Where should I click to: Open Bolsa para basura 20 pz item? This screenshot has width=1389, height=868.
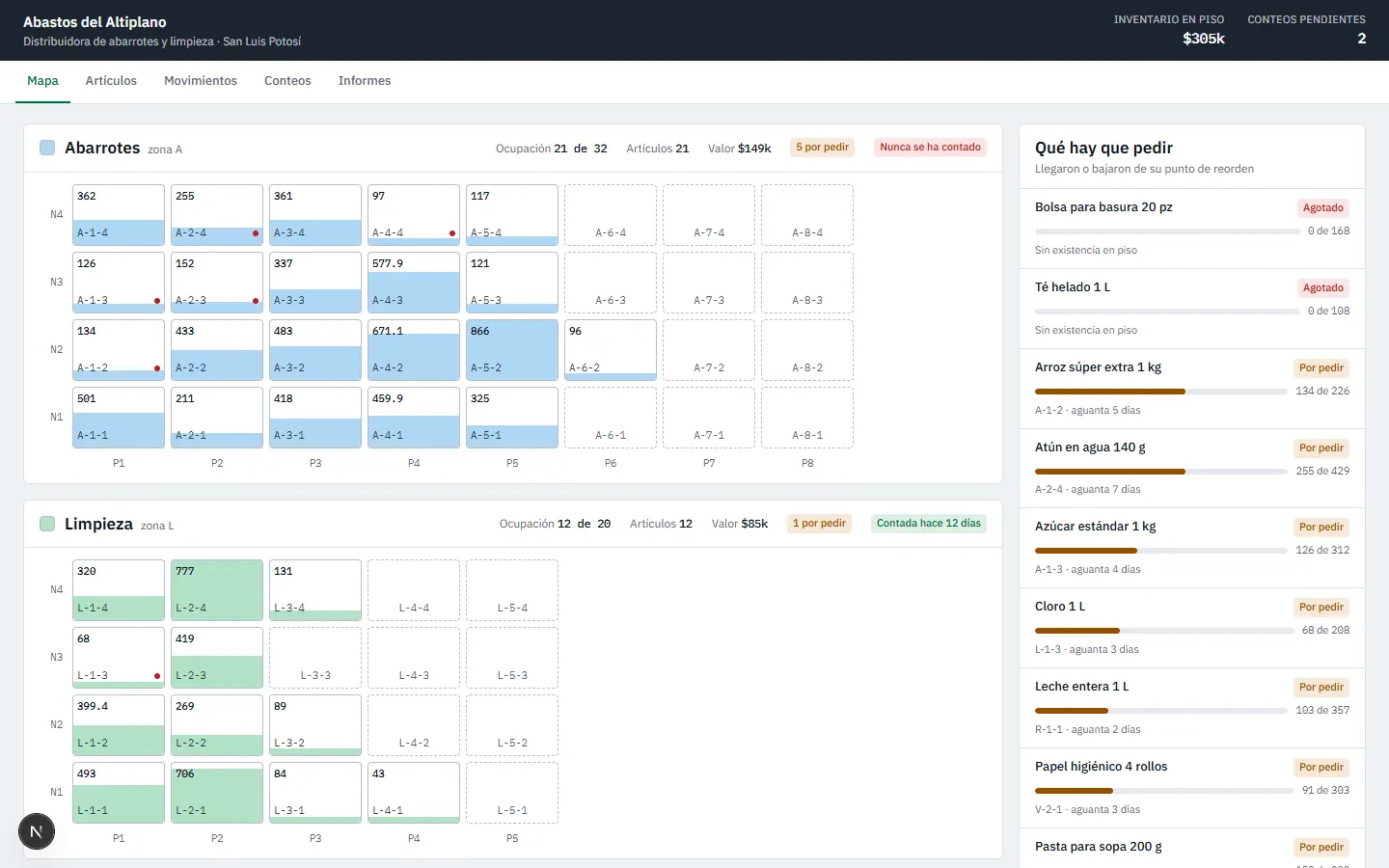[x=1192, y=229]
